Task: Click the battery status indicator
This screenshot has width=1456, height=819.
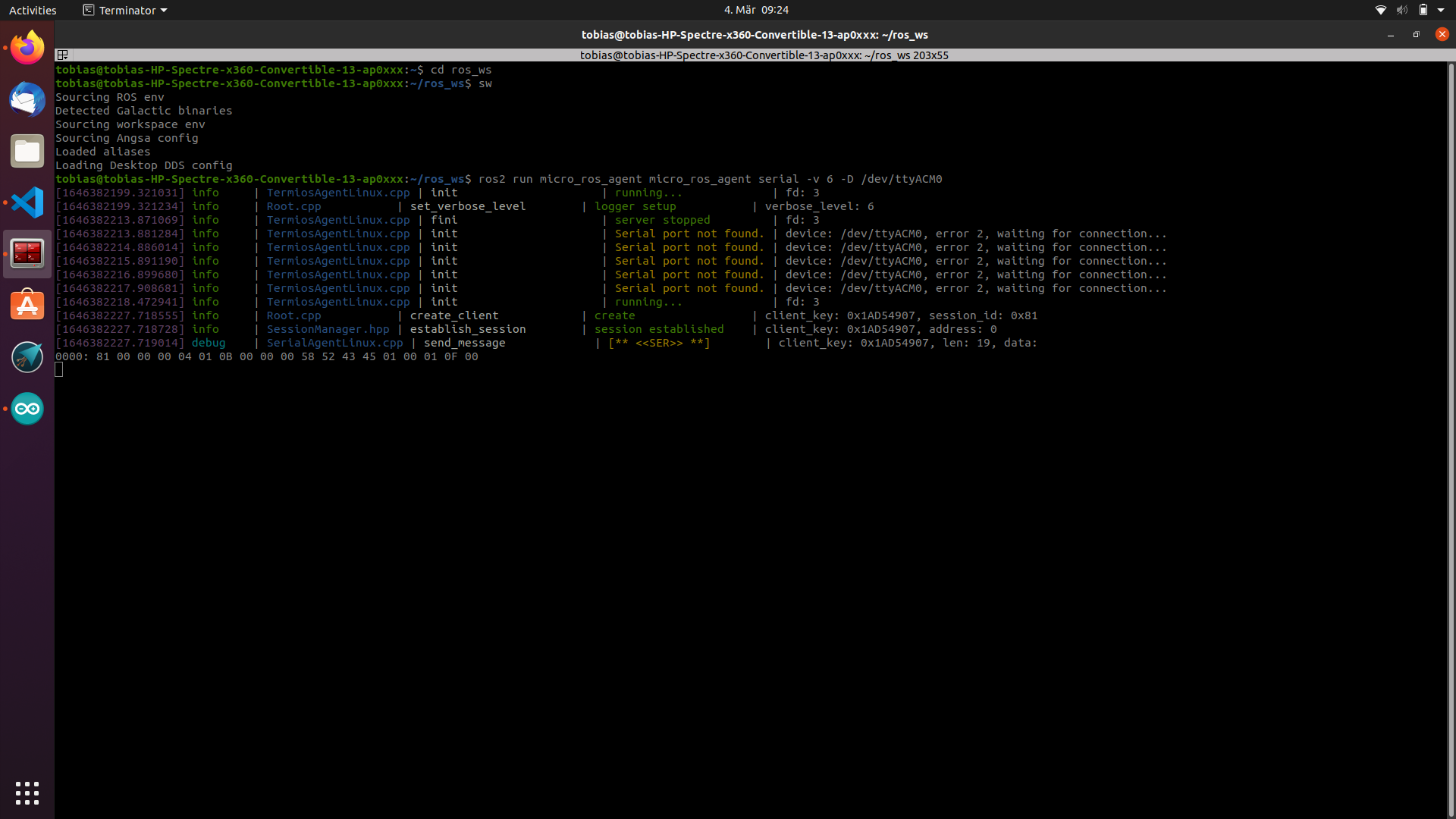Action: click(x=1425, y=10)
